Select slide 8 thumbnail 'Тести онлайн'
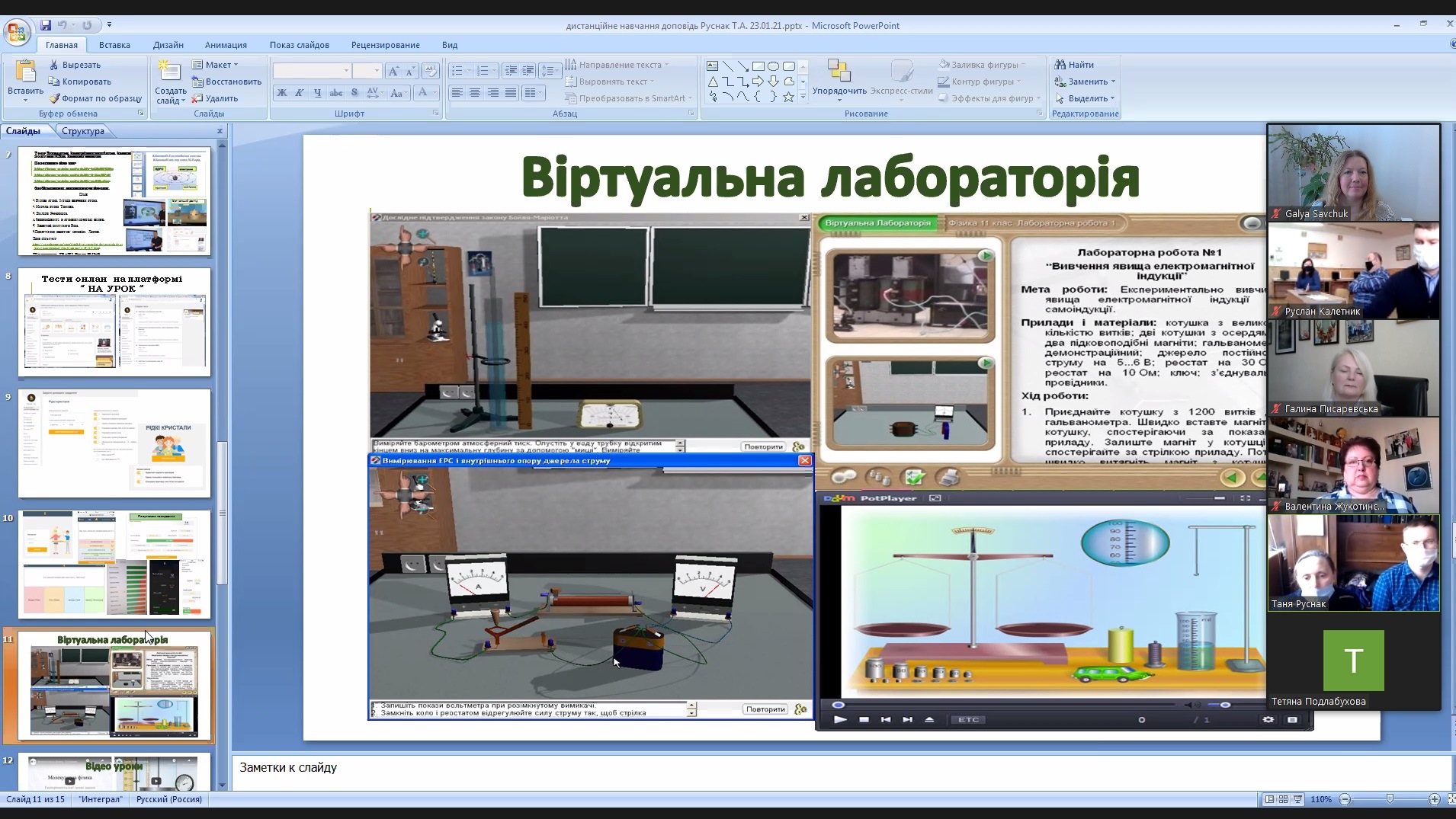The width and height of the screenshot is (1456, 819). tap(114, 322)
